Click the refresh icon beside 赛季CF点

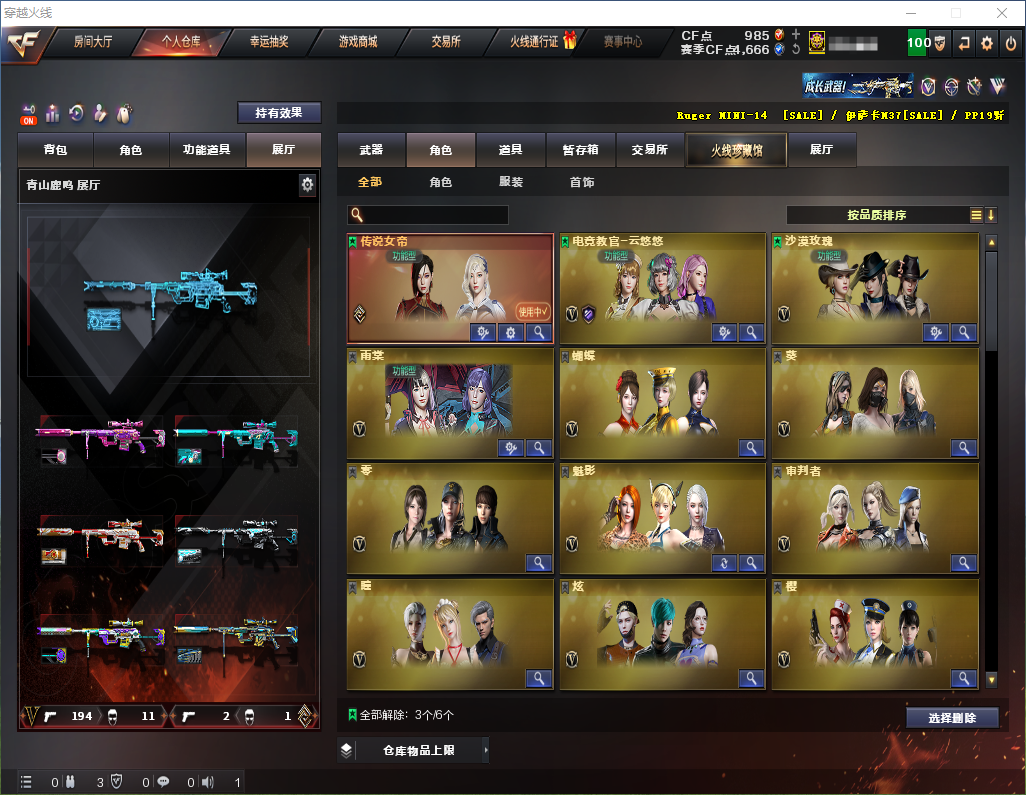(796, 49)
